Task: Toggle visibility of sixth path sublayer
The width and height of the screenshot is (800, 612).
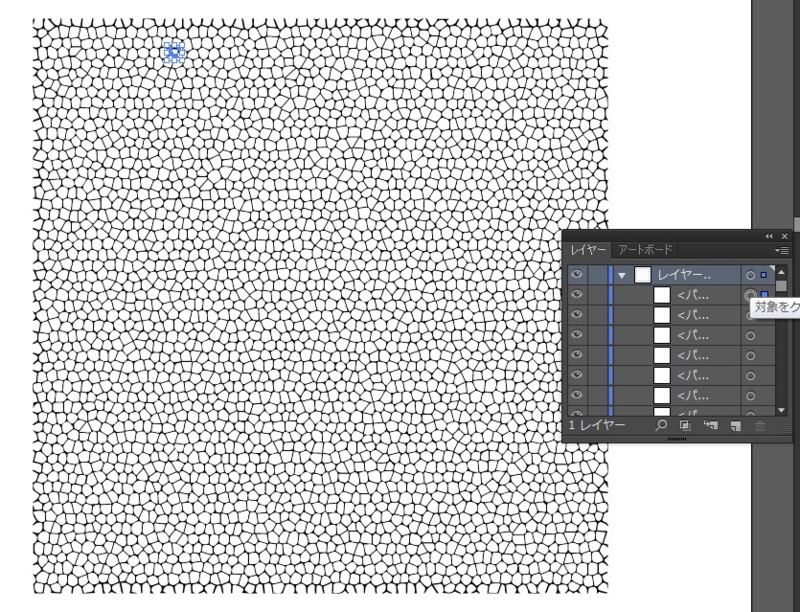Action: (x=577, y=395)
